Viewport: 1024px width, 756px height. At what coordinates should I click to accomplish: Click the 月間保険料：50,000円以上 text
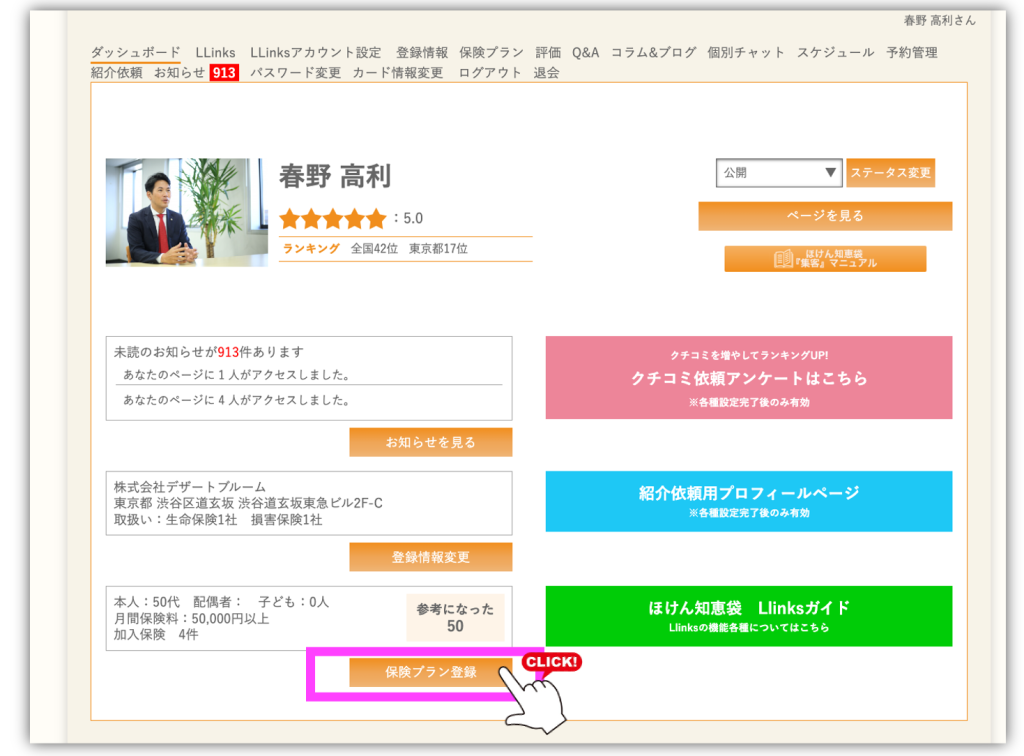pos(191,619)
